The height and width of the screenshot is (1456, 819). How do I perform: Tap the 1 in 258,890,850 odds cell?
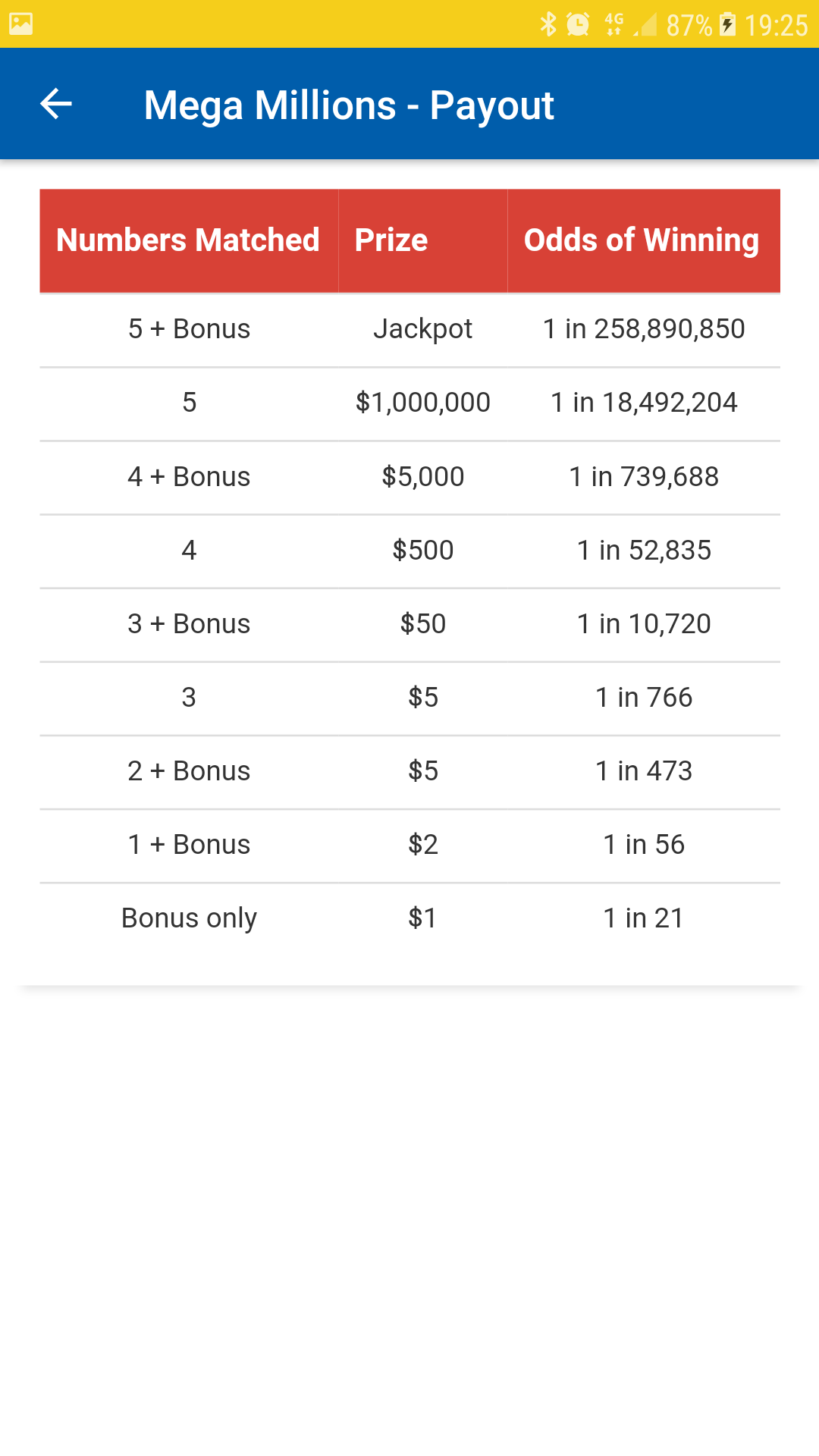644,329
